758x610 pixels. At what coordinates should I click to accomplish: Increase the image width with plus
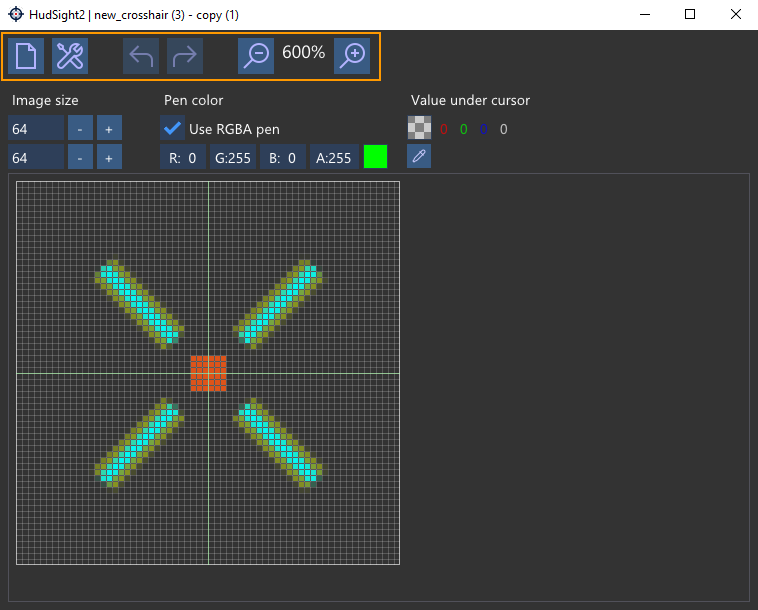(109, 128)
